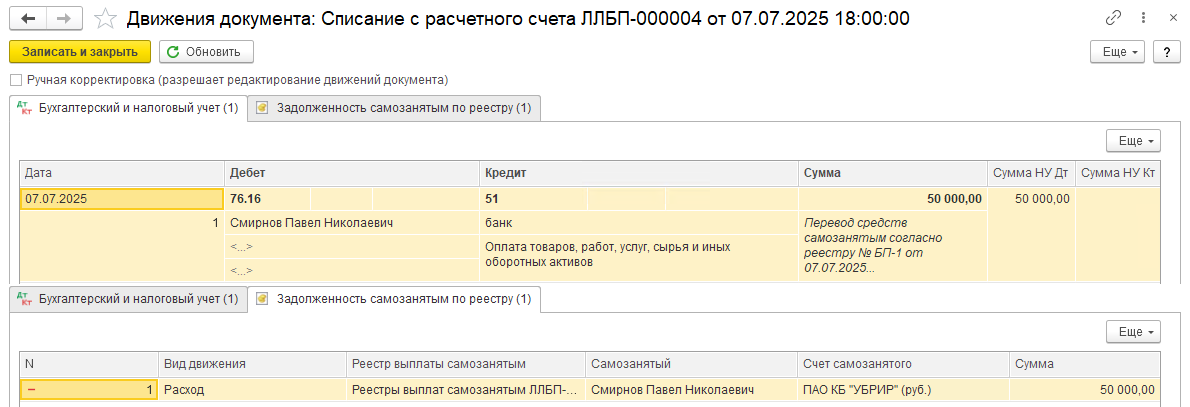
Task: Select the date cell 07.07.2025
Action: [121, 199]
